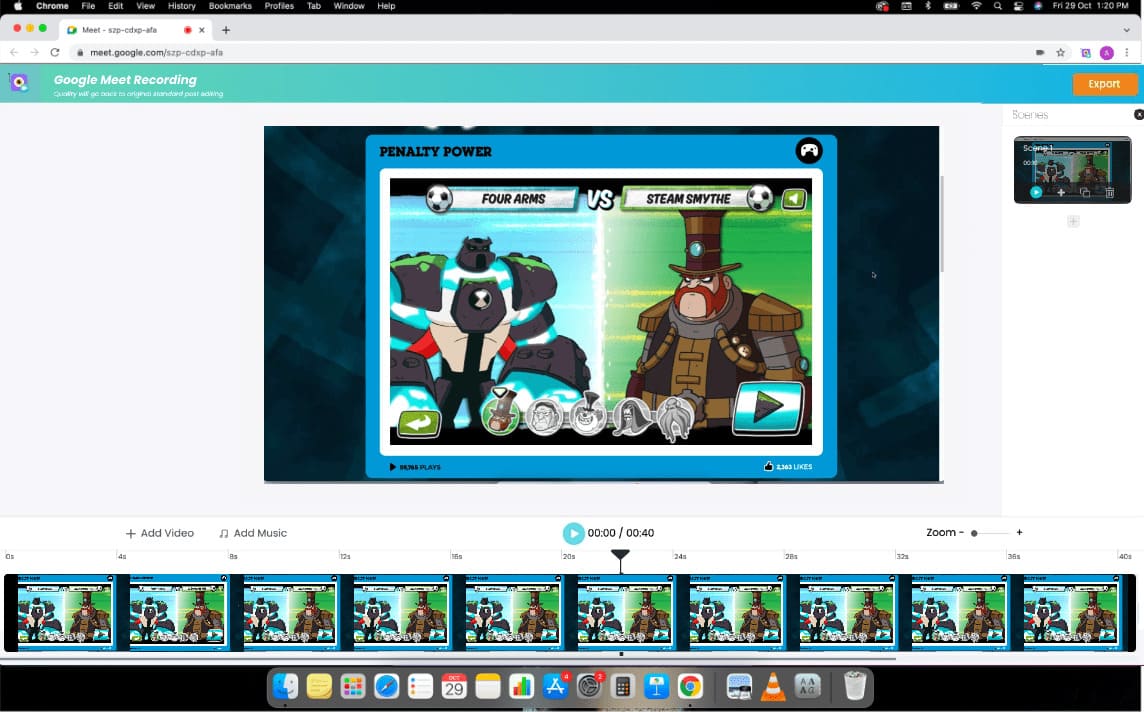Image resolution: width=1144 pixels, height=712 pixels.
Task: Click the plus icon on Scene 1 thumbnail
Action: point(1061,192)
